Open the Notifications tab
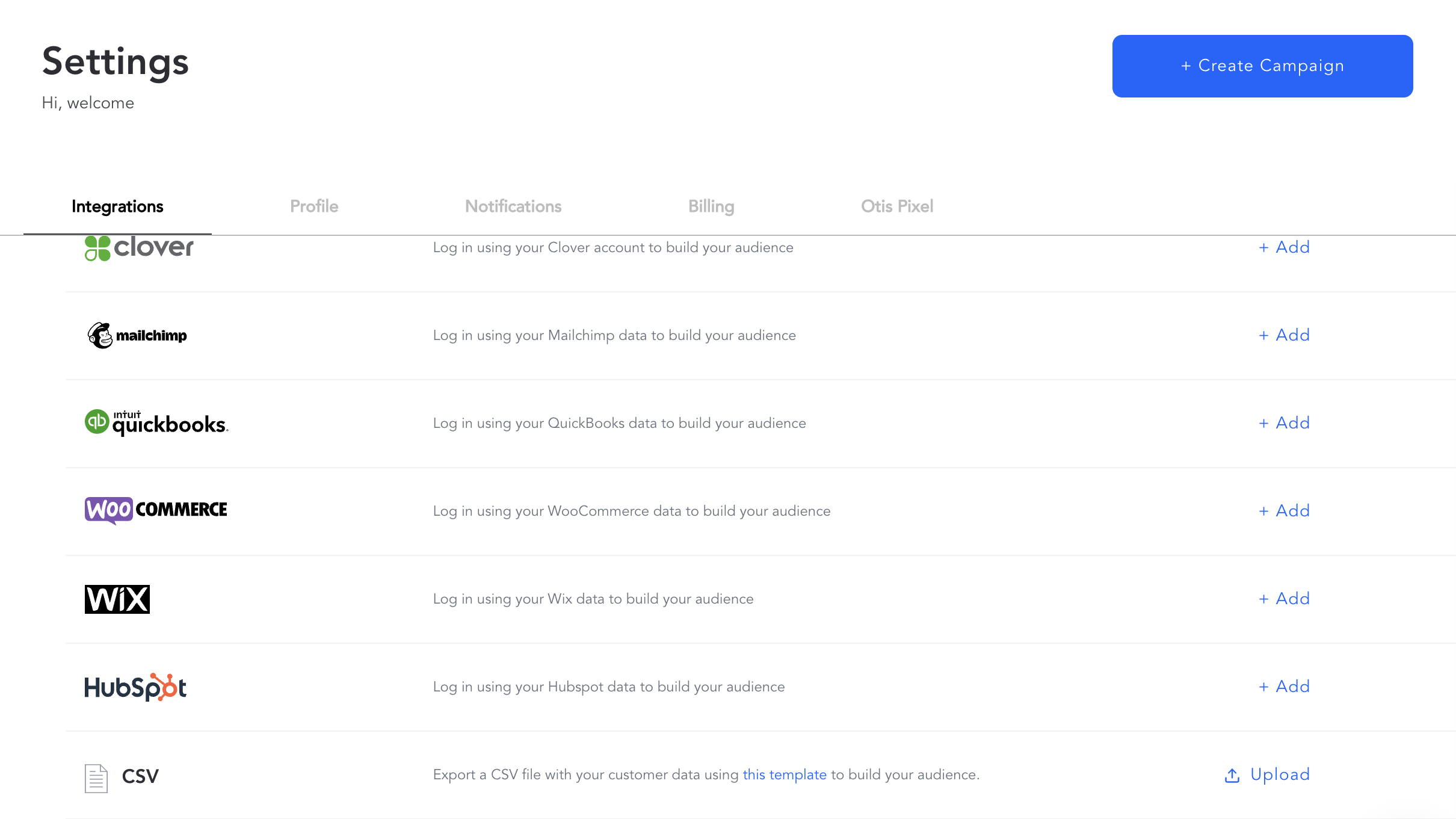This screenshot has width=1456, height=819. click(x=513, y=206)
